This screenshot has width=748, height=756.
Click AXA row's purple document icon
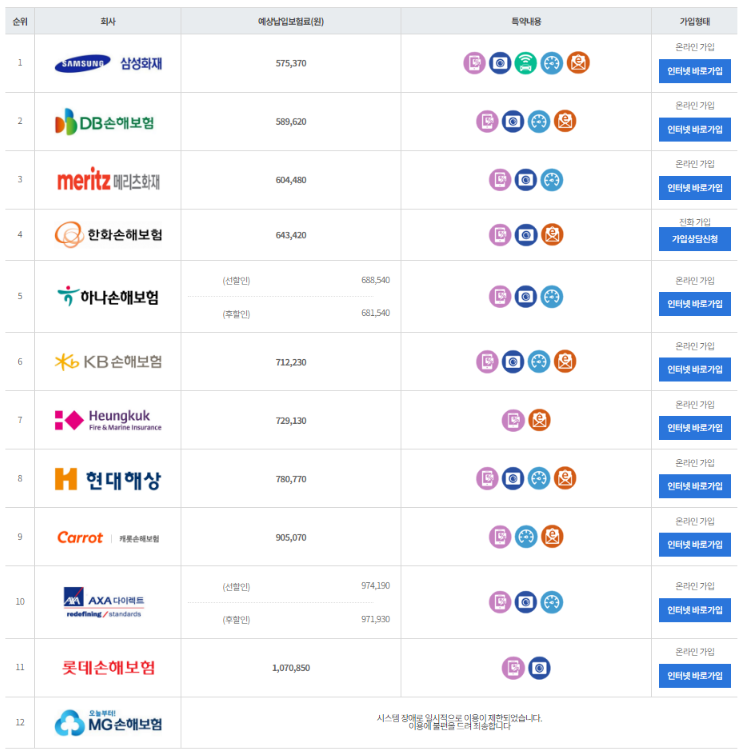click(500, 602)
